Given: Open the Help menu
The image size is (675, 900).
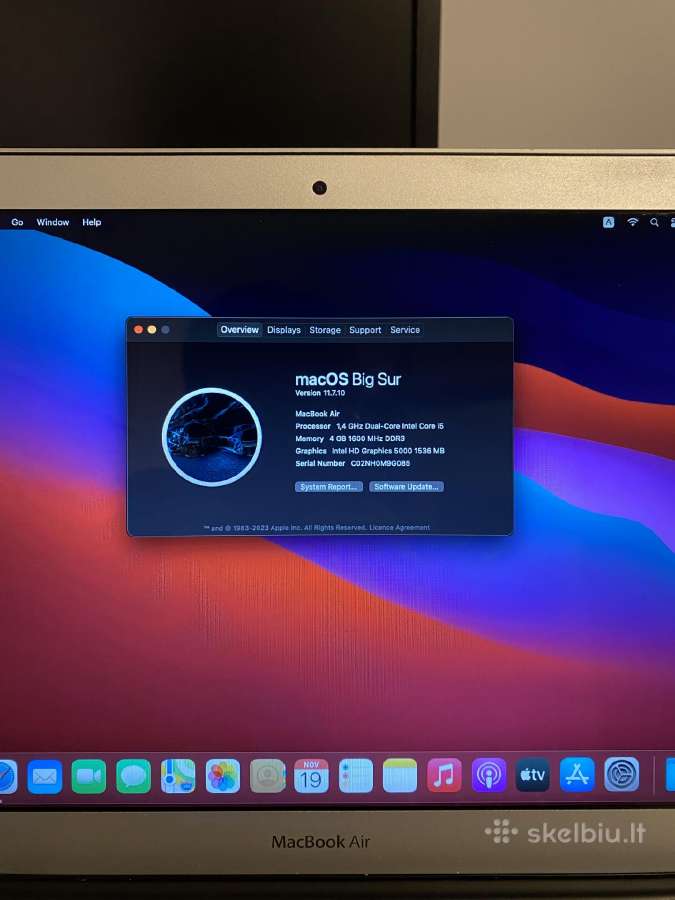Looking at the screenshot, I should click(x=91, y=222).
